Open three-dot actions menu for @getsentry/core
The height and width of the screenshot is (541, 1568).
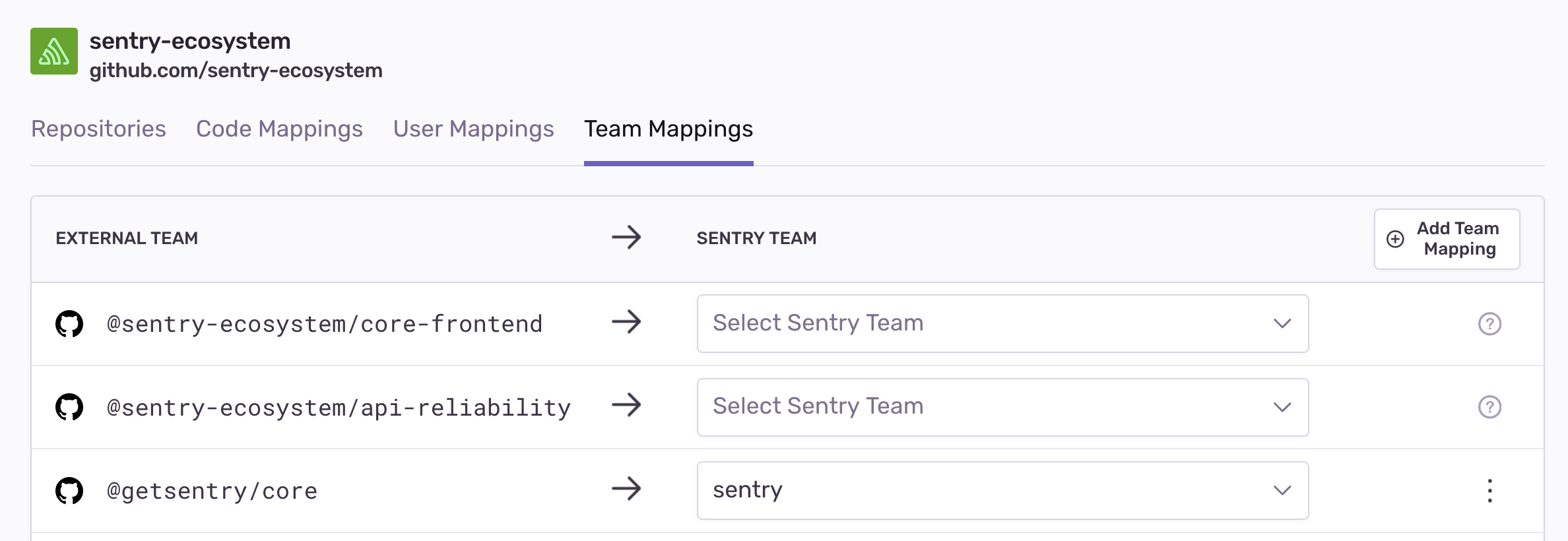(1489, 491)
